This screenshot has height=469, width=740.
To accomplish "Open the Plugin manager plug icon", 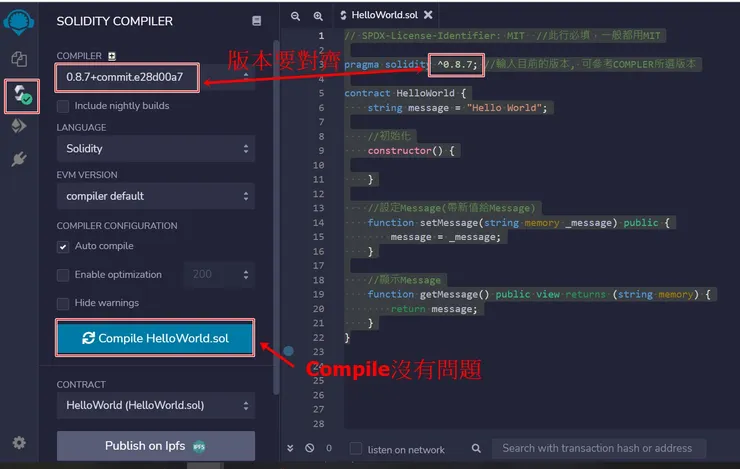I will coord(19,159).
